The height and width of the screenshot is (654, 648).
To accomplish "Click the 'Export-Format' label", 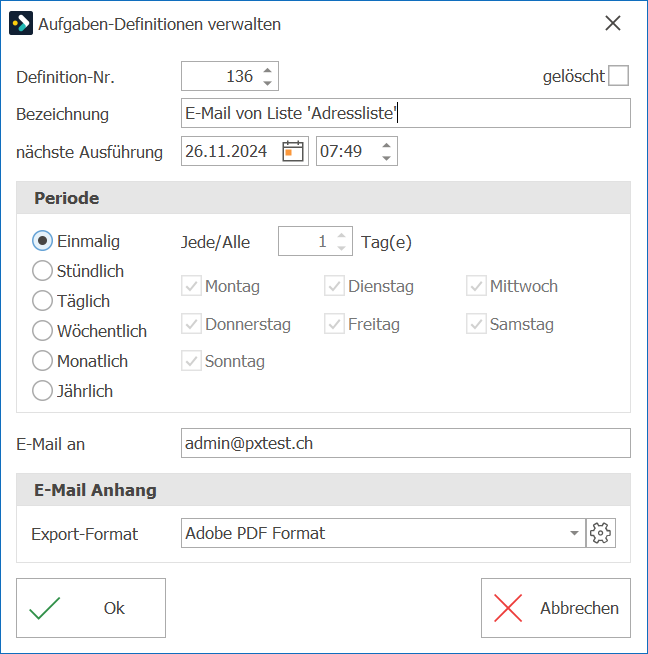I will (x=85, y=534).
